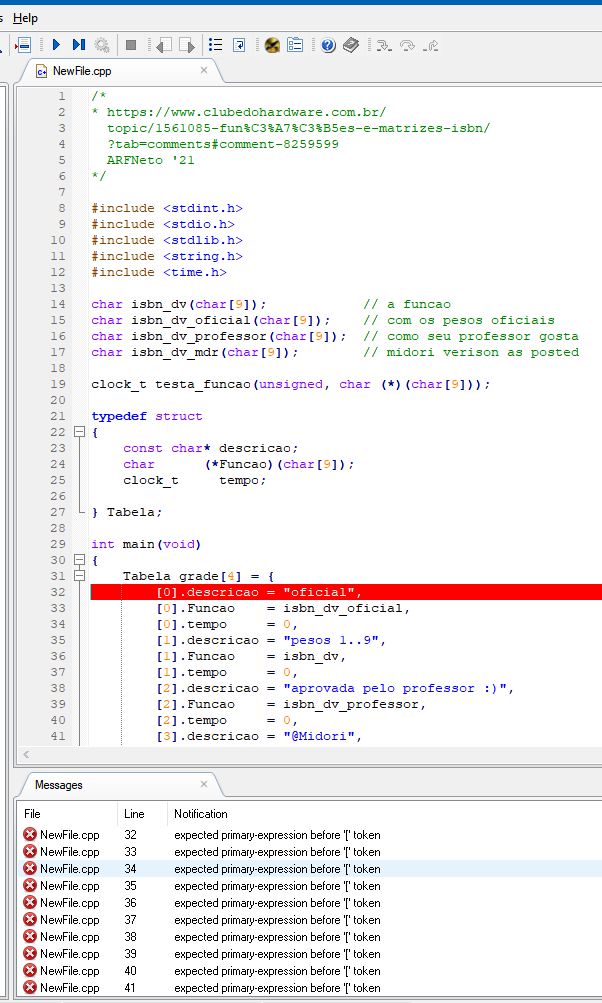Click the File column header
The width and height of the screenshot is (602, 1003).
(x=67, y=814)
